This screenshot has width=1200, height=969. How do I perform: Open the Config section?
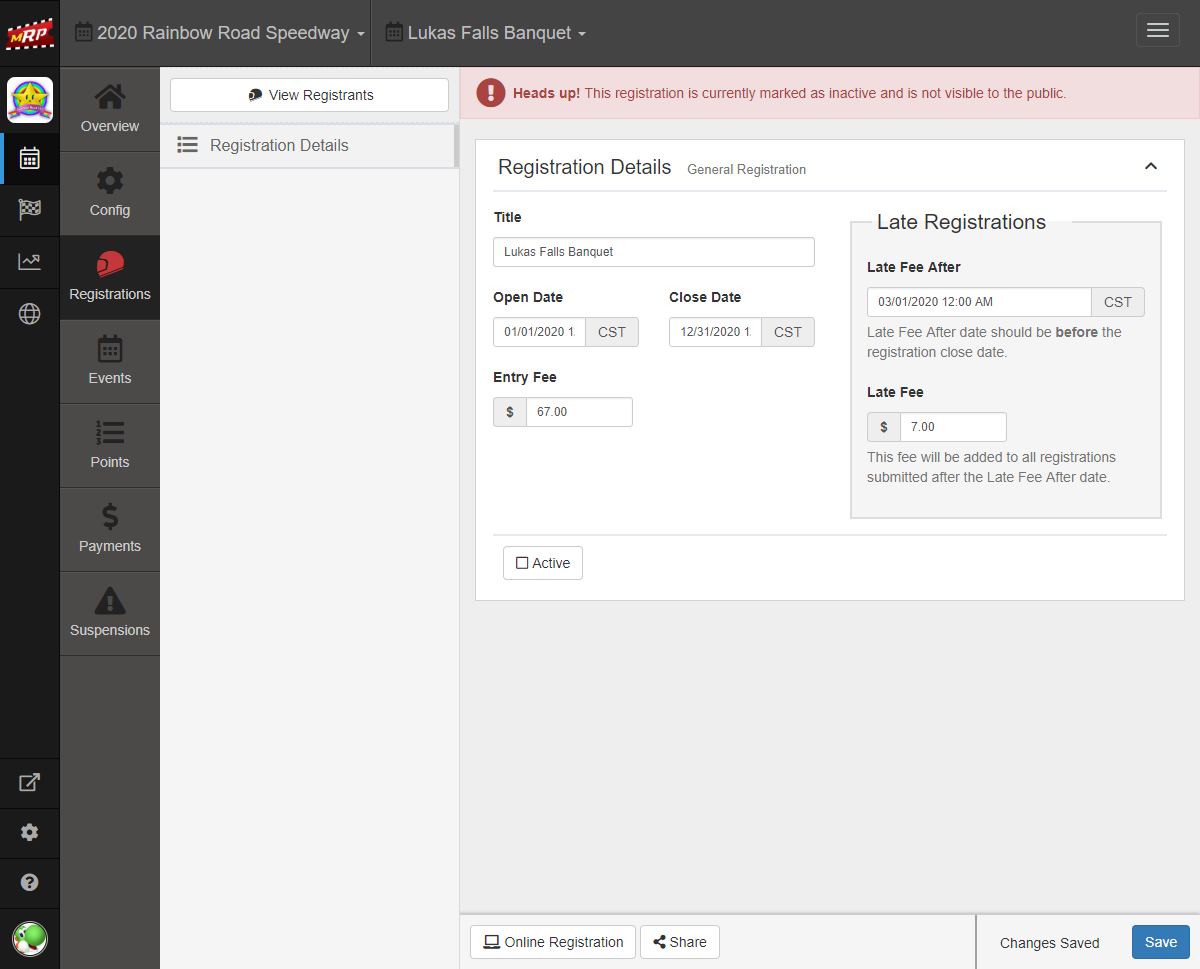coord(110,194)
